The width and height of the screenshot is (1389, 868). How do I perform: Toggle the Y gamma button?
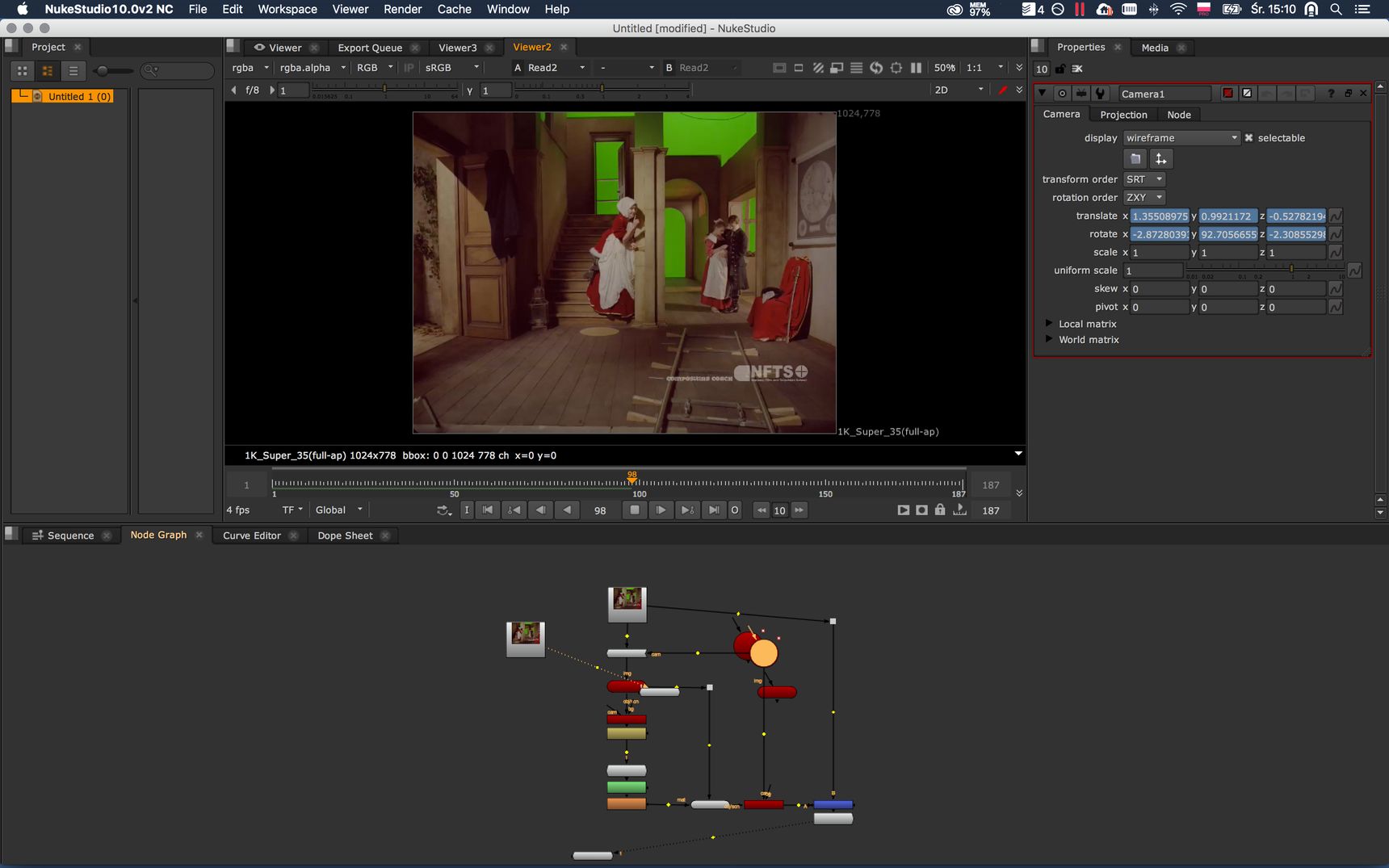pyautogui.click(x=470, y=90)
